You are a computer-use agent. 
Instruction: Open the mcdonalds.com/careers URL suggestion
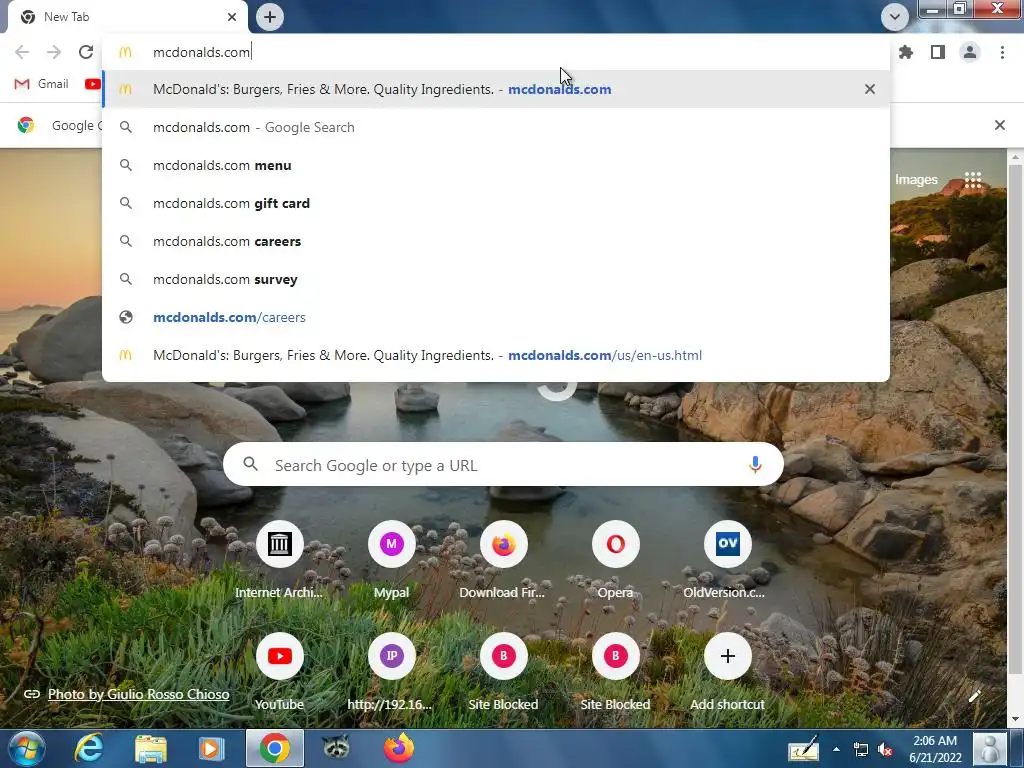[496, 317]
